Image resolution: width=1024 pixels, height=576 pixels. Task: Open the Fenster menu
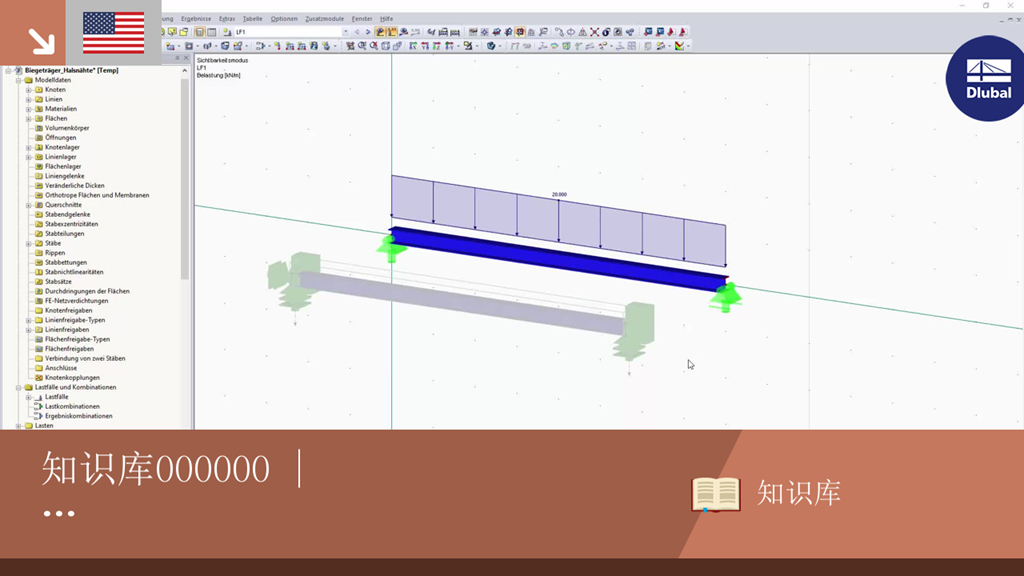click(x=362, y=19)
